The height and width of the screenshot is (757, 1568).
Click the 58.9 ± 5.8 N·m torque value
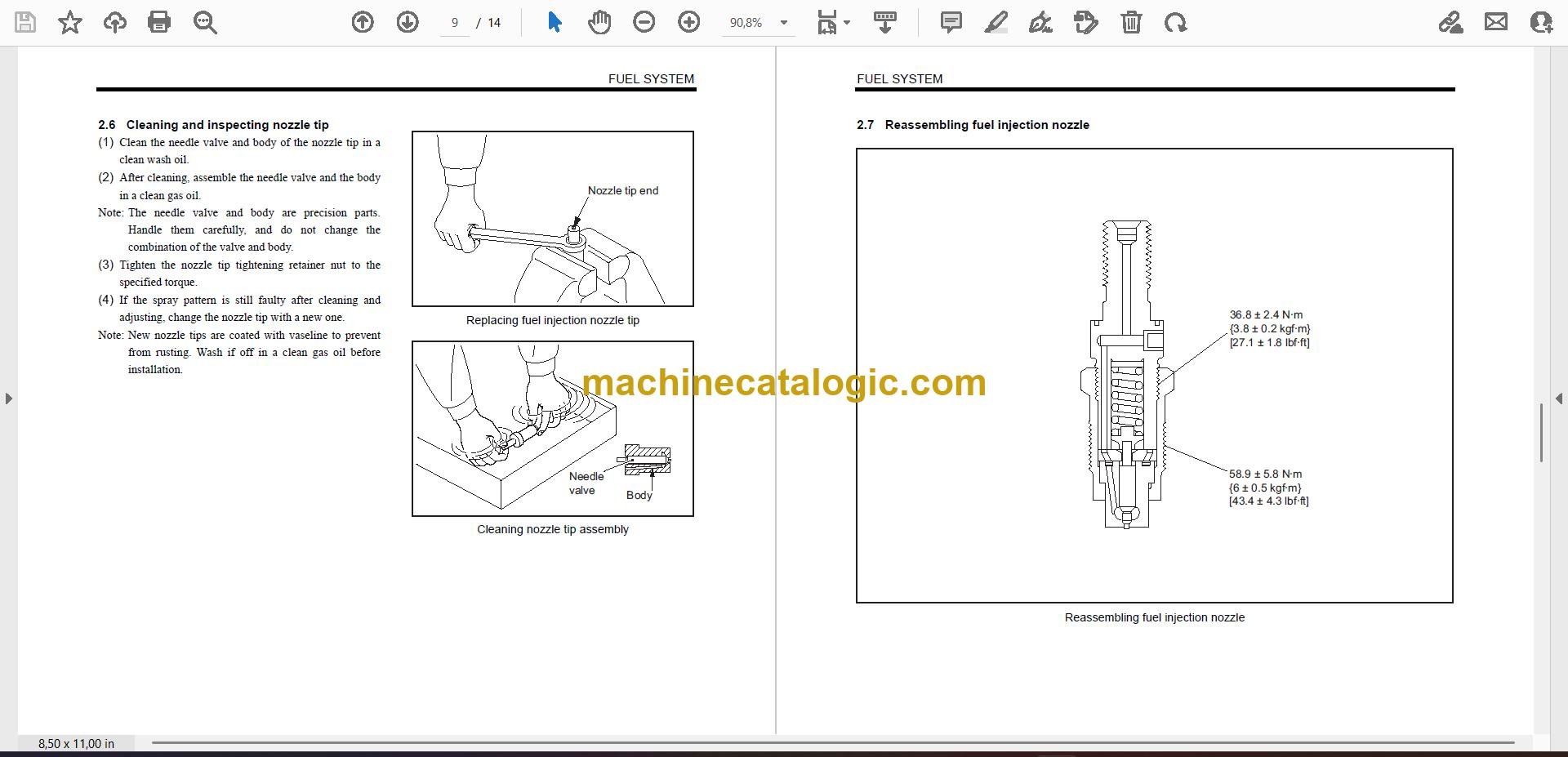(1266, 474)
